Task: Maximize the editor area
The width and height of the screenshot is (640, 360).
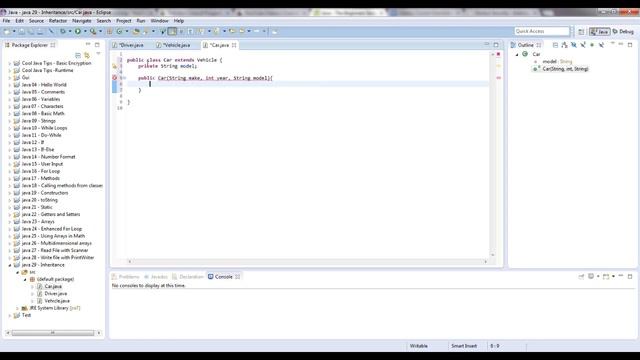Action: click(496, 45)
